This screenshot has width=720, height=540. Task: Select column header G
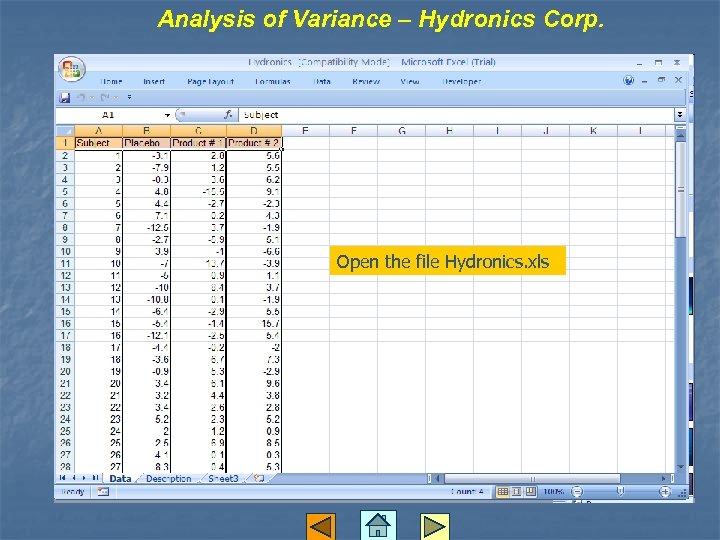point(402,131)
